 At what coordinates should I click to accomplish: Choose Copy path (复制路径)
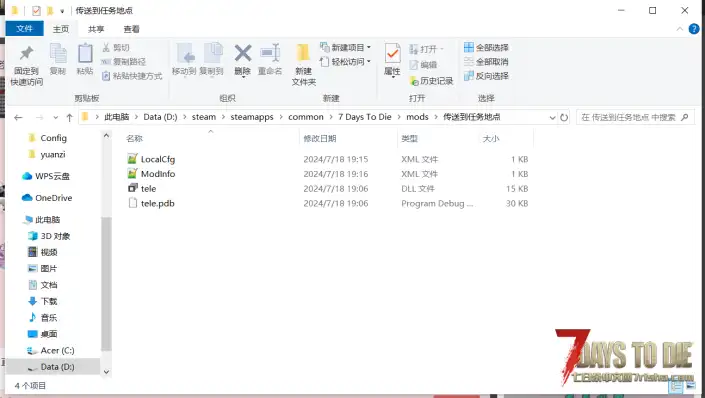point(124,62)
